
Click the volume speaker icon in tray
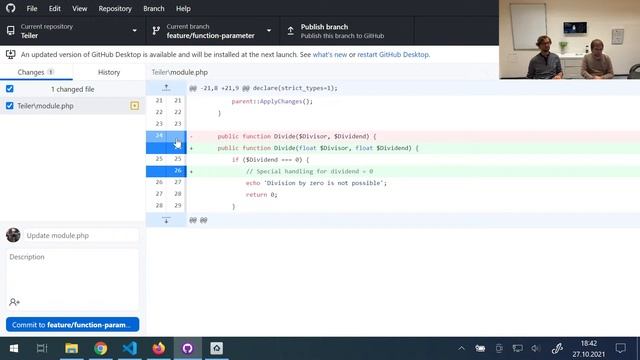536,348
